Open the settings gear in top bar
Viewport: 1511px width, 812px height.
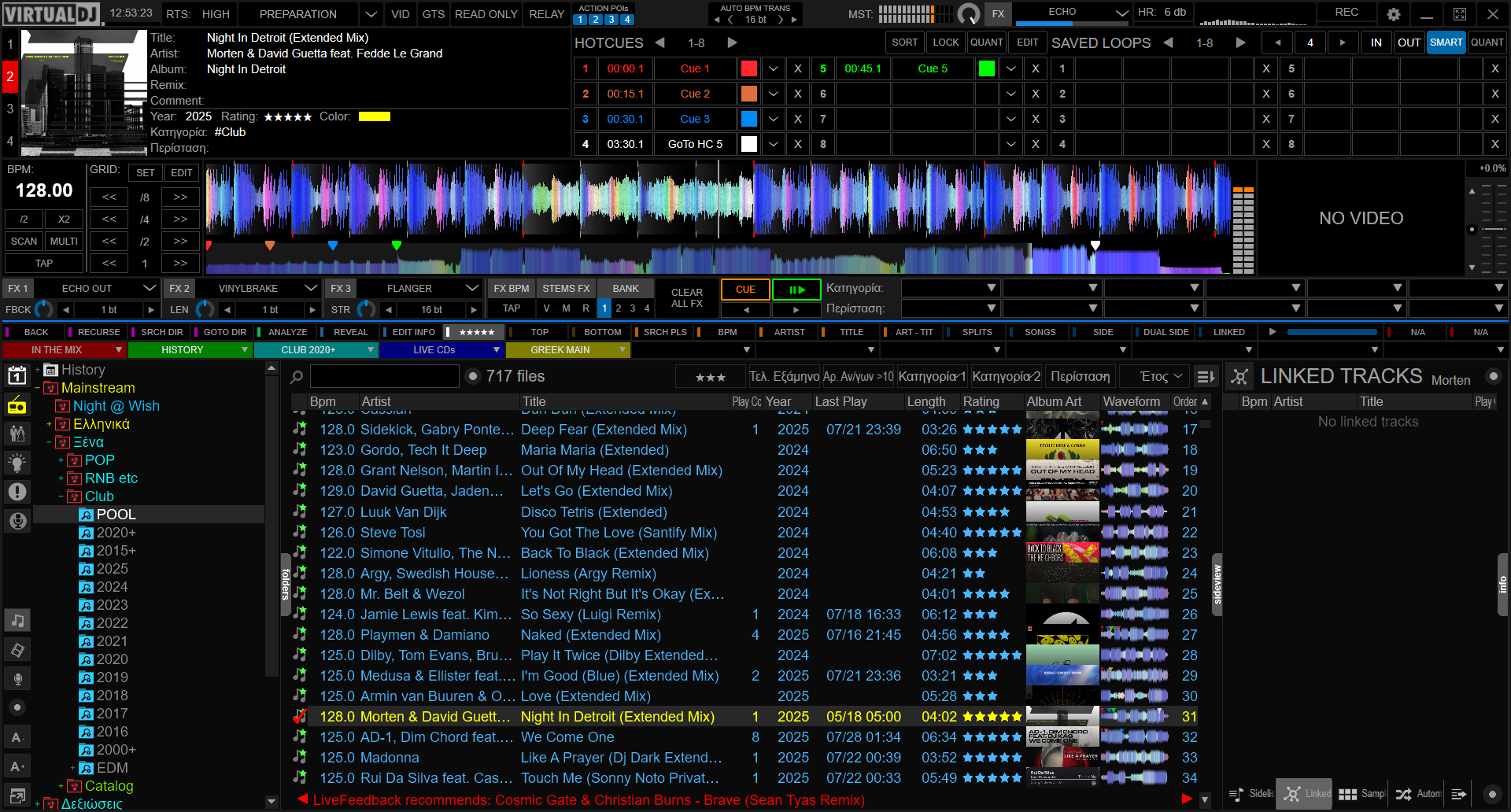(1393, 14)
